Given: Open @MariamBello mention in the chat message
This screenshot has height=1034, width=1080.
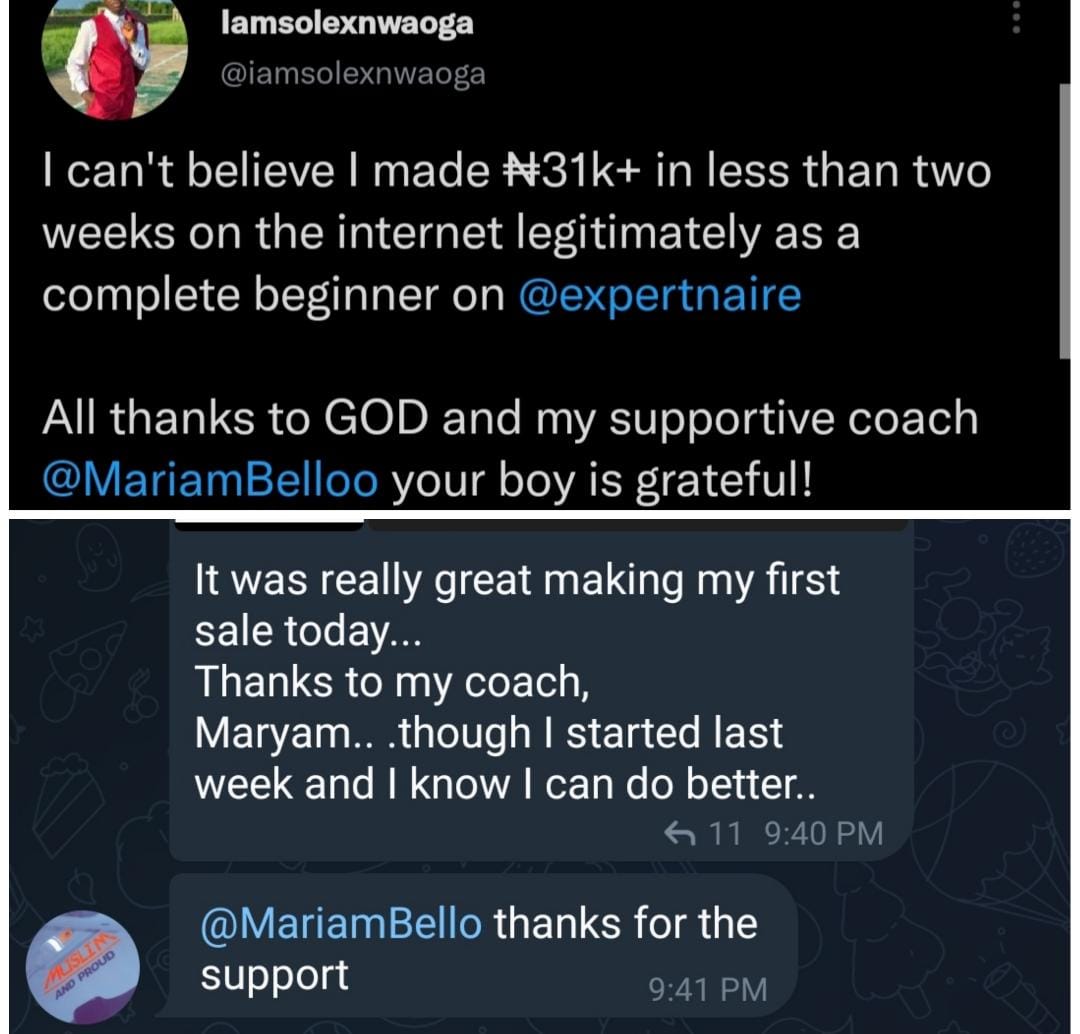Looking at the screenshot, I should pyautogui.click(x=341, y=922).
